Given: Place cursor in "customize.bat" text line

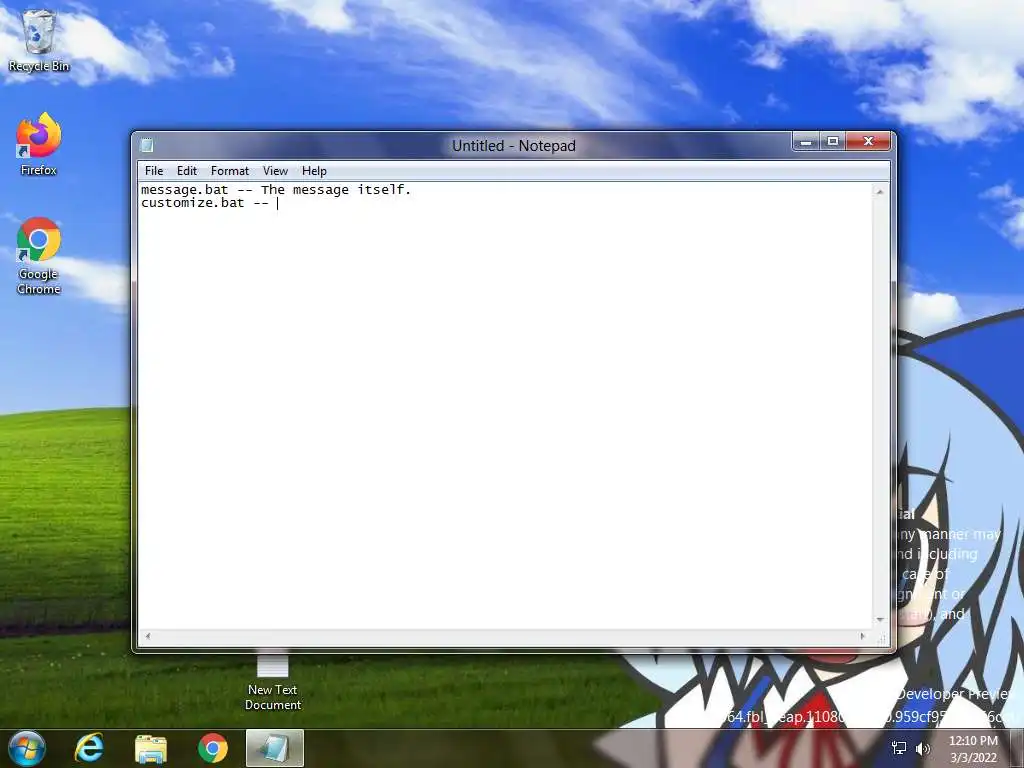Looking at the screenshot, I should (x=205, y=202).
